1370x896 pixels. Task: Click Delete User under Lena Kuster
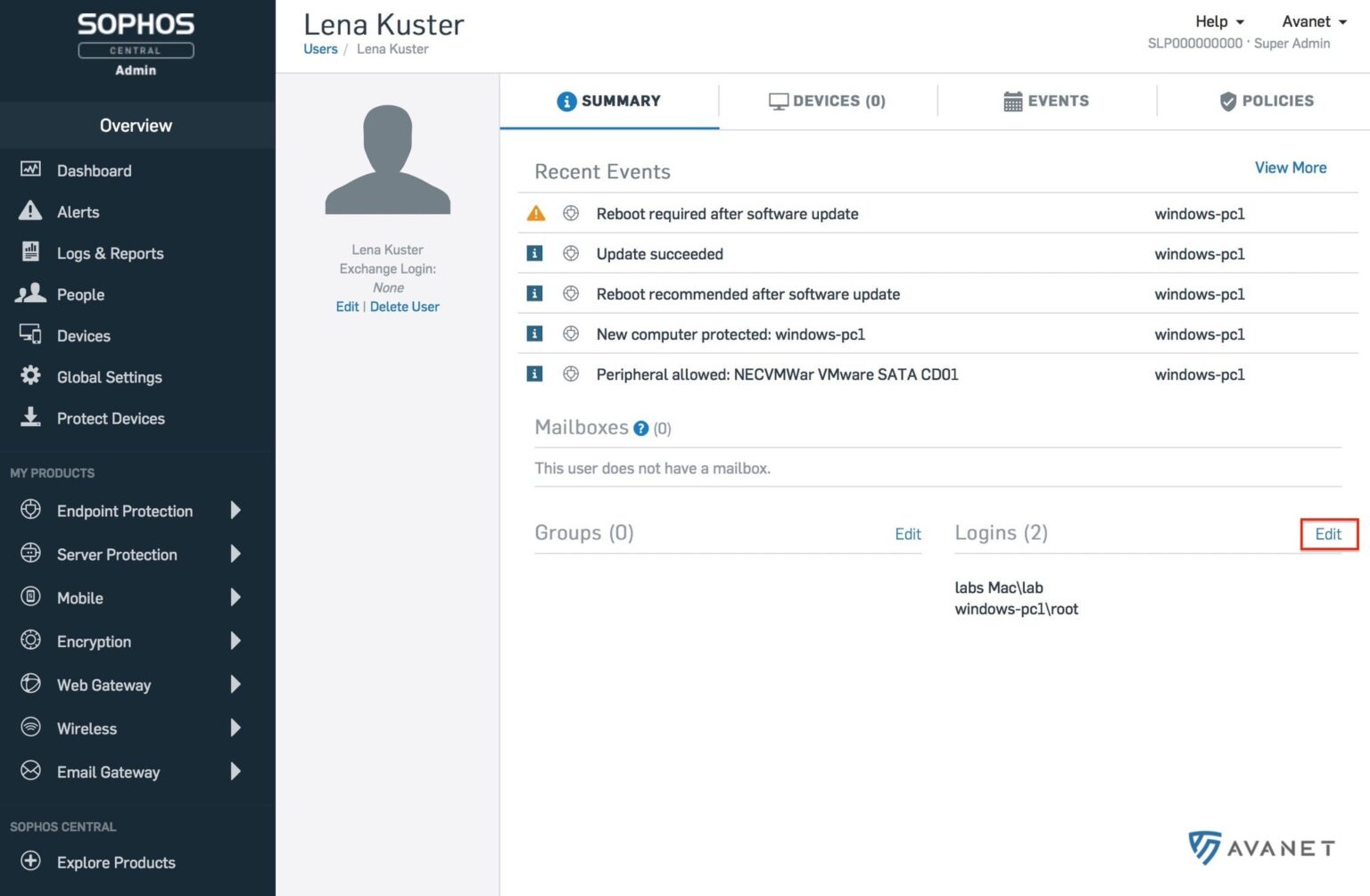tap(405, 306)
